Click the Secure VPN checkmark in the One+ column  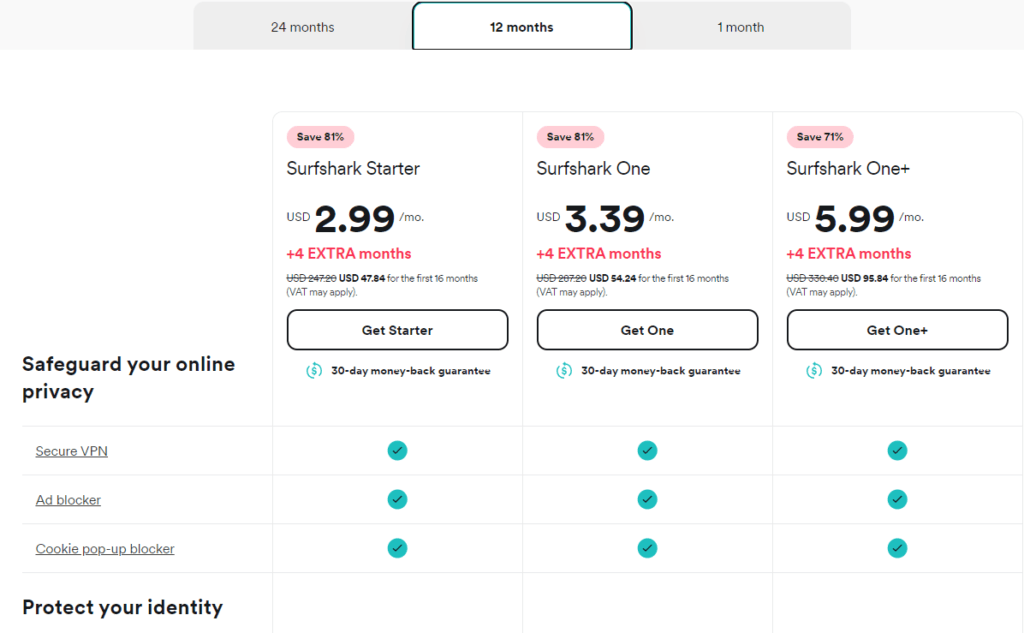point(897,451)
